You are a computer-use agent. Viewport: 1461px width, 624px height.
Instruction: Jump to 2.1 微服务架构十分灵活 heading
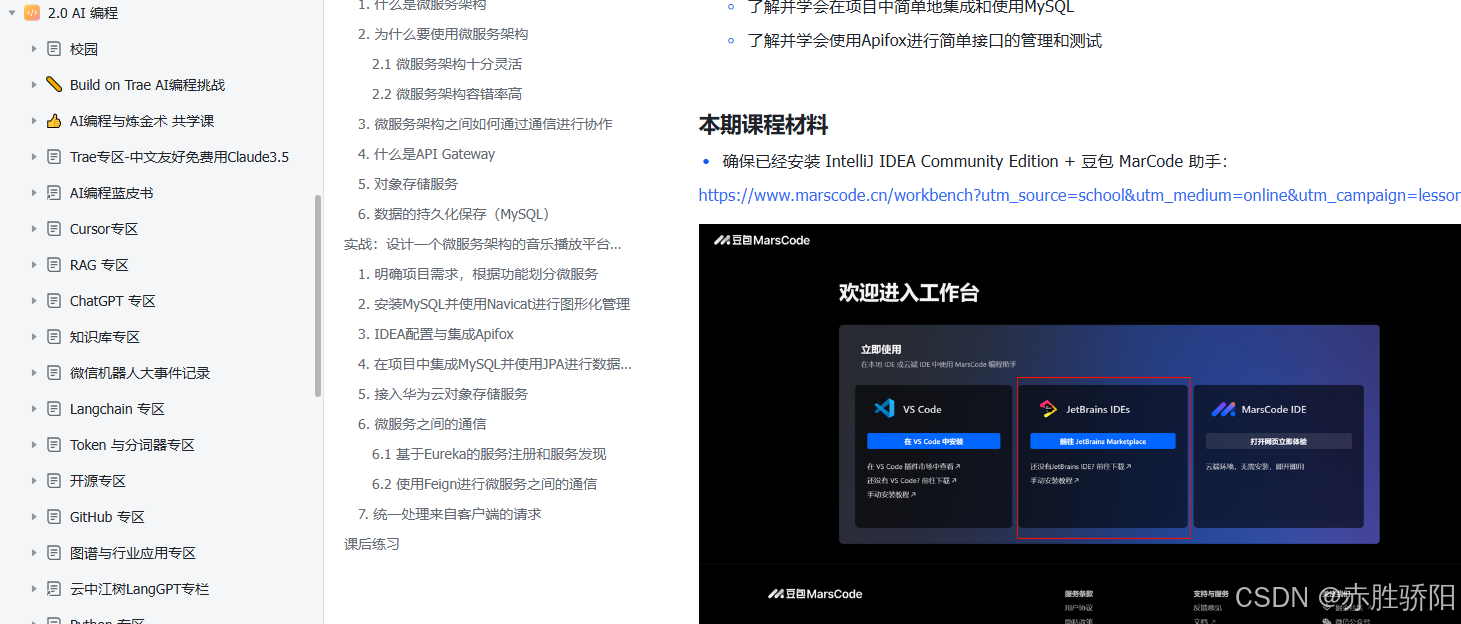tap(447, 64)
